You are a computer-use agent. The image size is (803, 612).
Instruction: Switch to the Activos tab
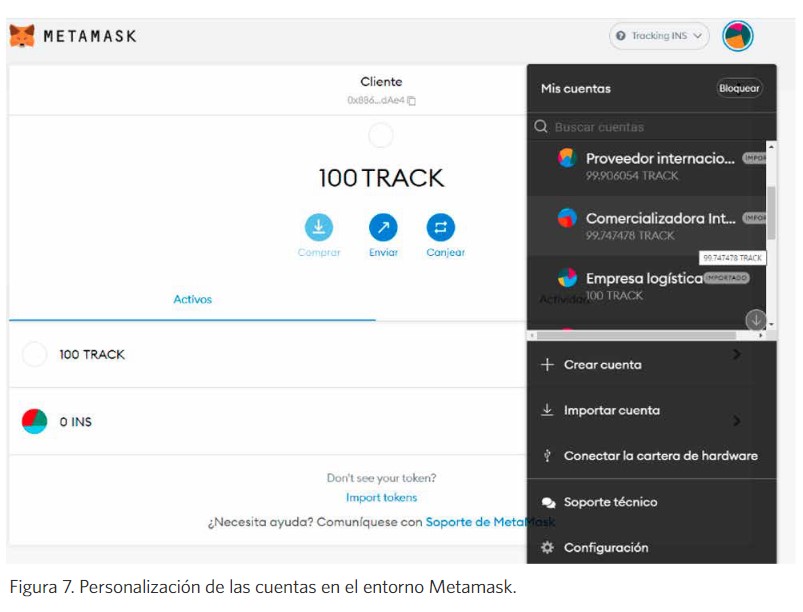[x=192, y=300]
